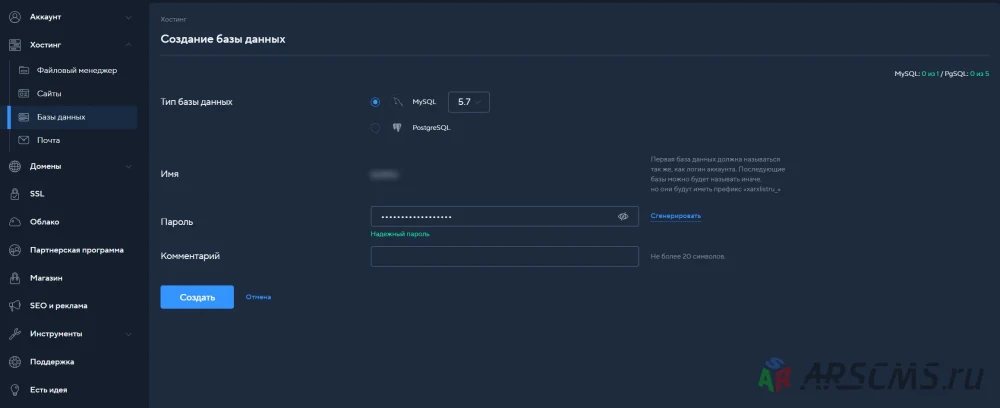Image resolution: width=1000 pixels, height=408 pixels.
Task: Click the Создание базы данных heading
Action: 223,39
